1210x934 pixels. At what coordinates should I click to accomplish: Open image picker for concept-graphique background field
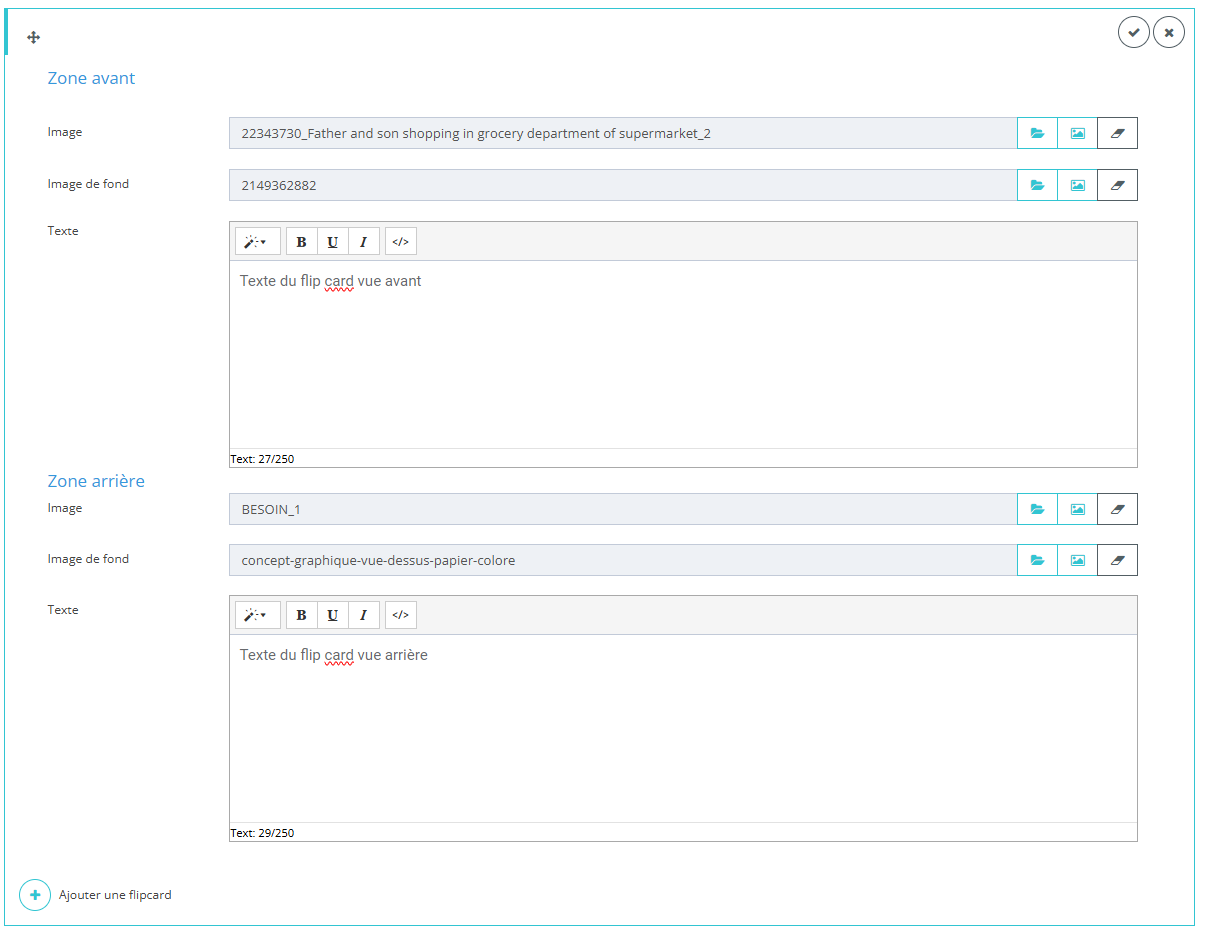pyautogui.click(x=1077, y=560)
